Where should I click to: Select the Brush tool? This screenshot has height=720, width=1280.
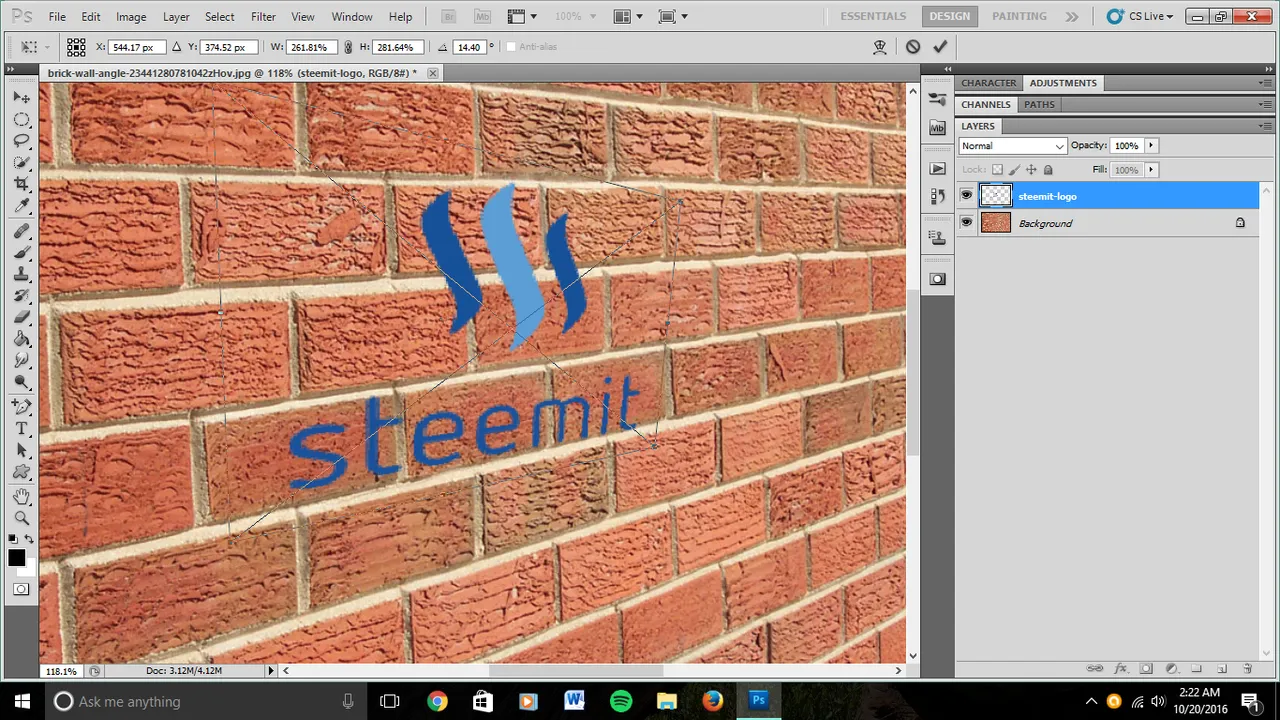21,253
